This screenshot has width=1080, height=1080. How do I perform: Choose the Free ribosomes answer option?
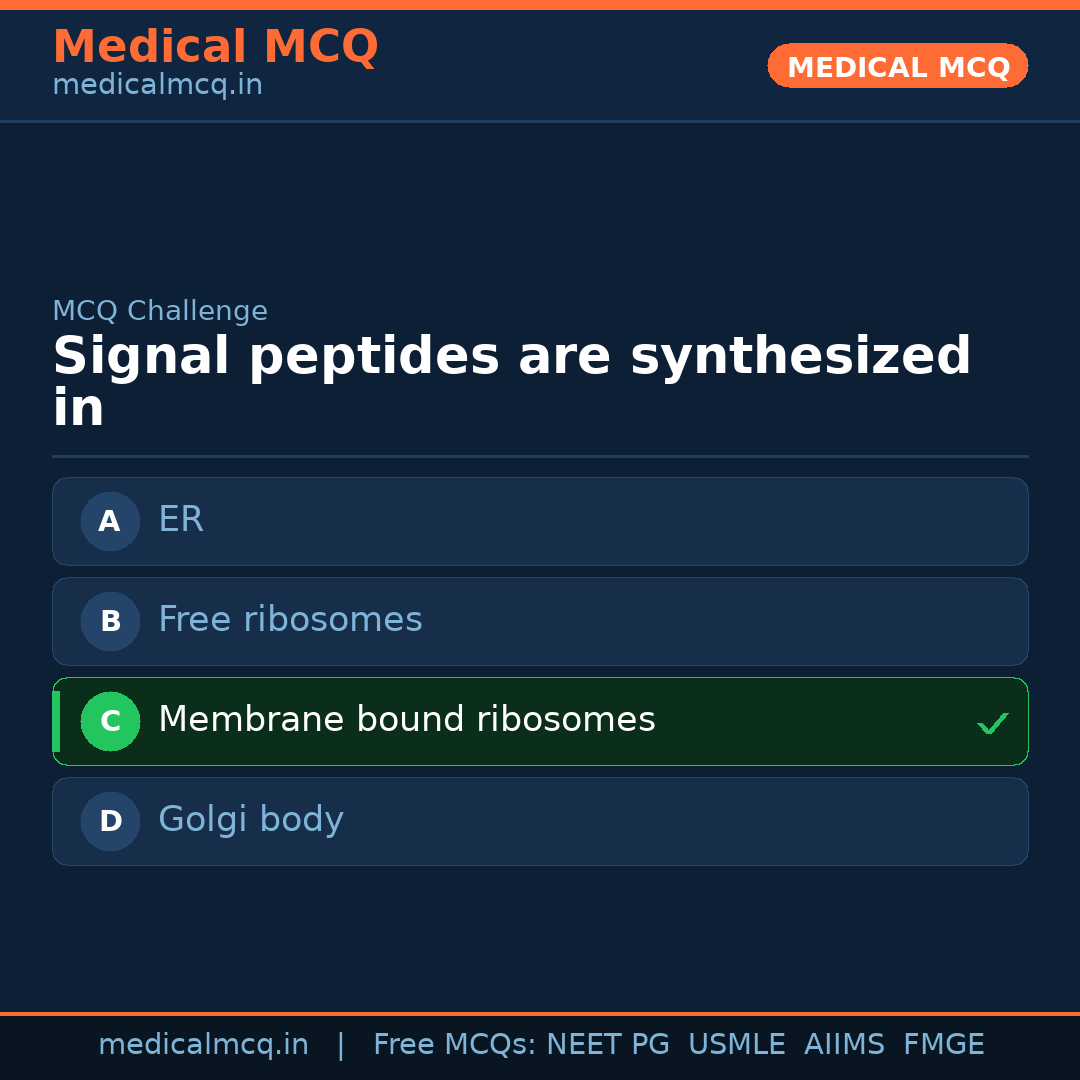point(540,621)
